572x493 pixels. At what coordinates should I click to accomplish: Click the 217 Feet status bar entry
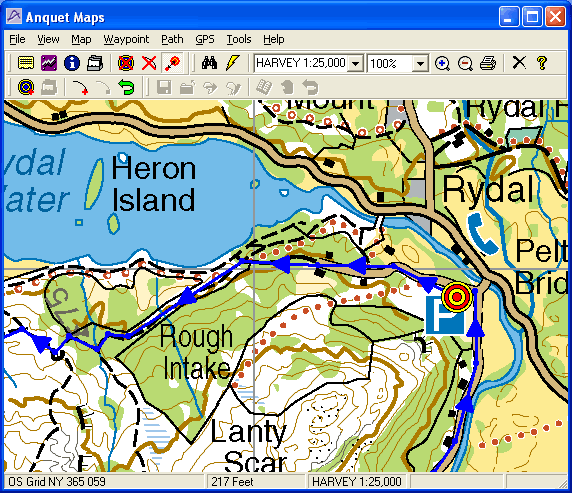click(x=232, y=482)
